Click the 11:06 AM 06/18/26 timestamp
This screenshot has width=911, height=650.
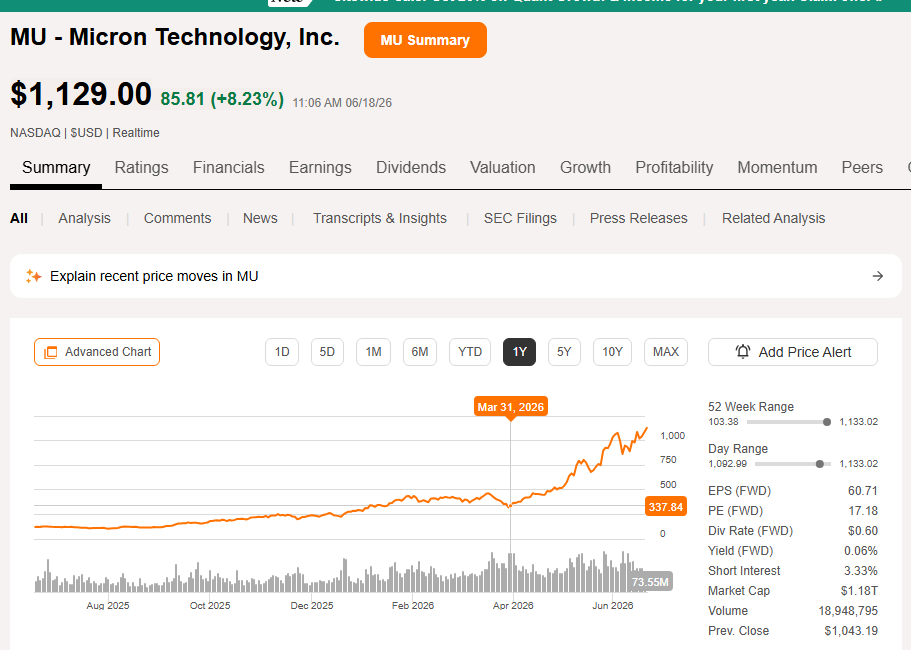point(342,103)
